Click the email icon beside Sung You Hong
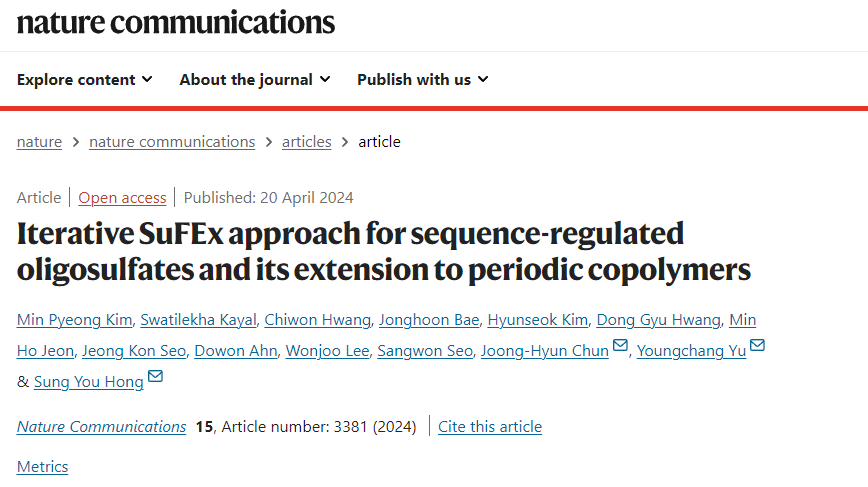 (155, 376)
